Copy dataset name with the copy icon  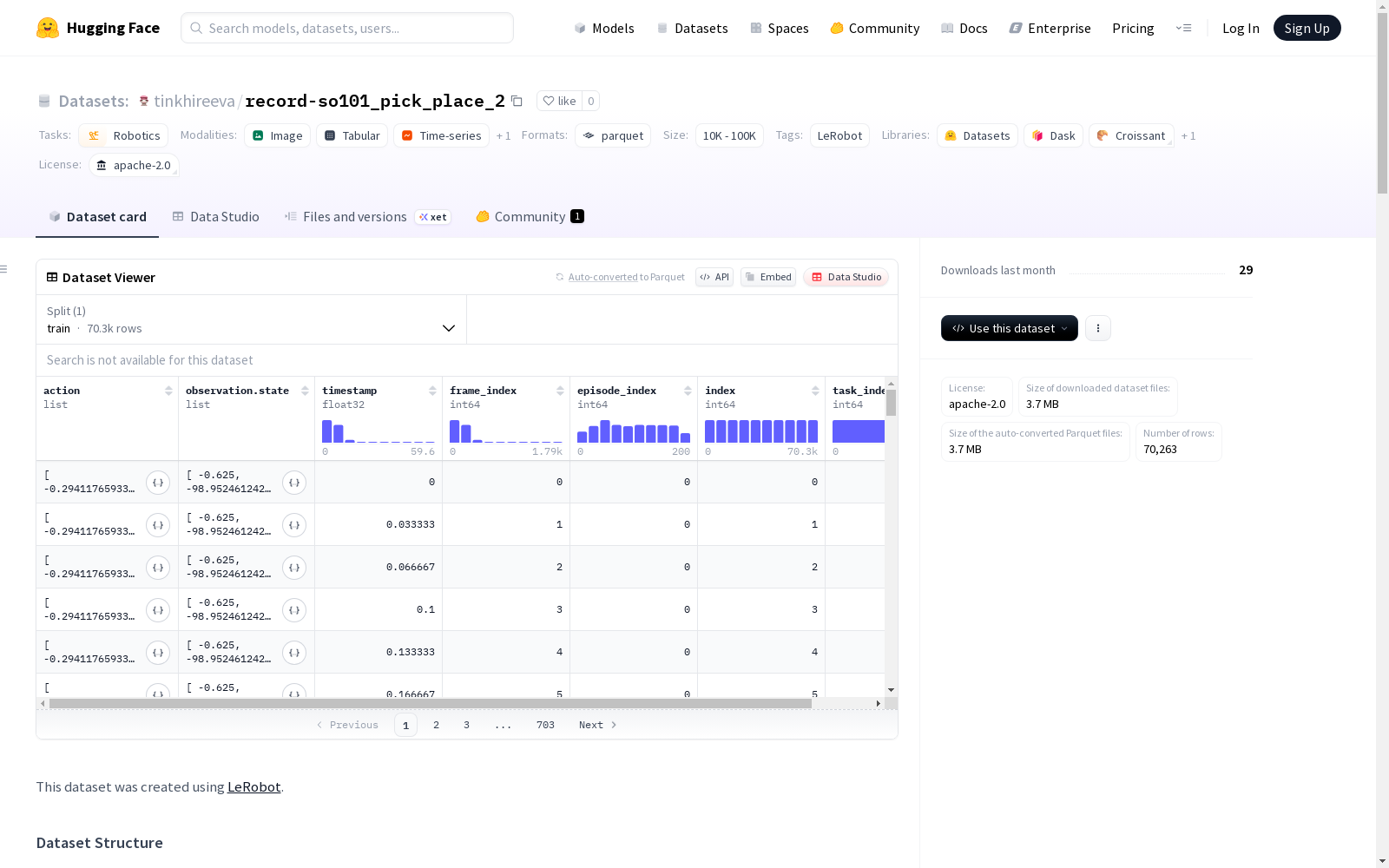pos(517,101)
